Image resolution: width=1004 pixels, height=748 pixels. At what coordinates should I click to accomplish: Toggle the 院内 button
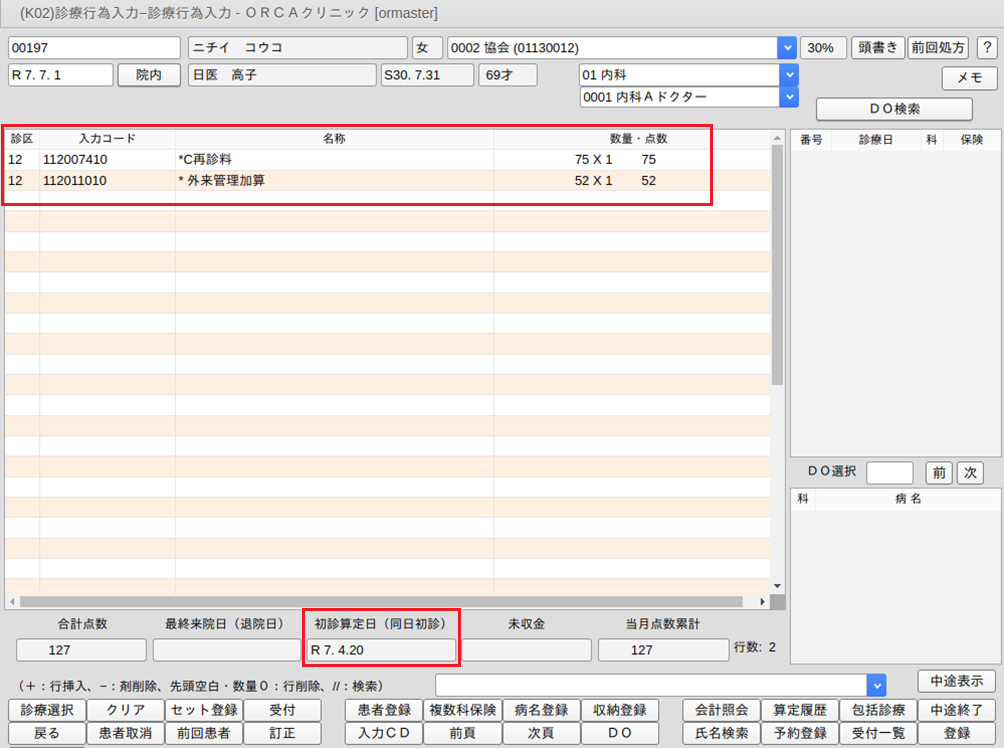pyautogui.click(x=149, y=75)
